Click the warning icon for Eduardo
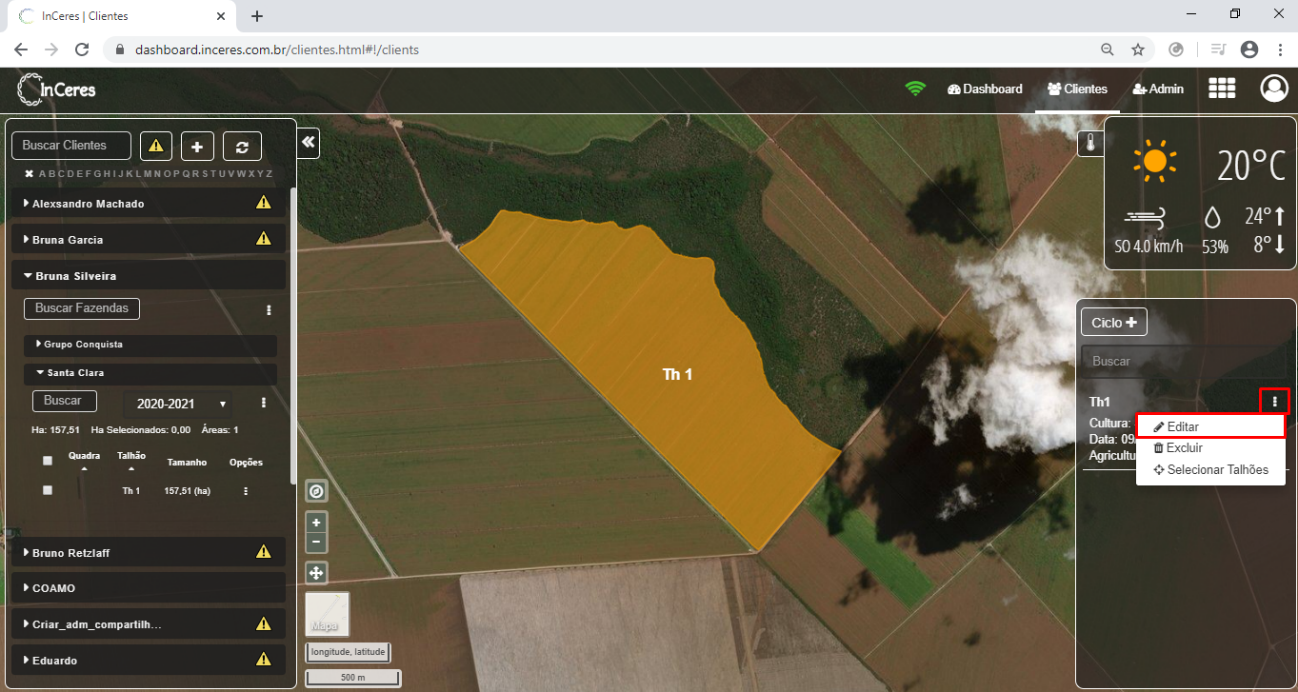Image resolution: width=1298 pixels, height=692 pixels. coord(263,659)
